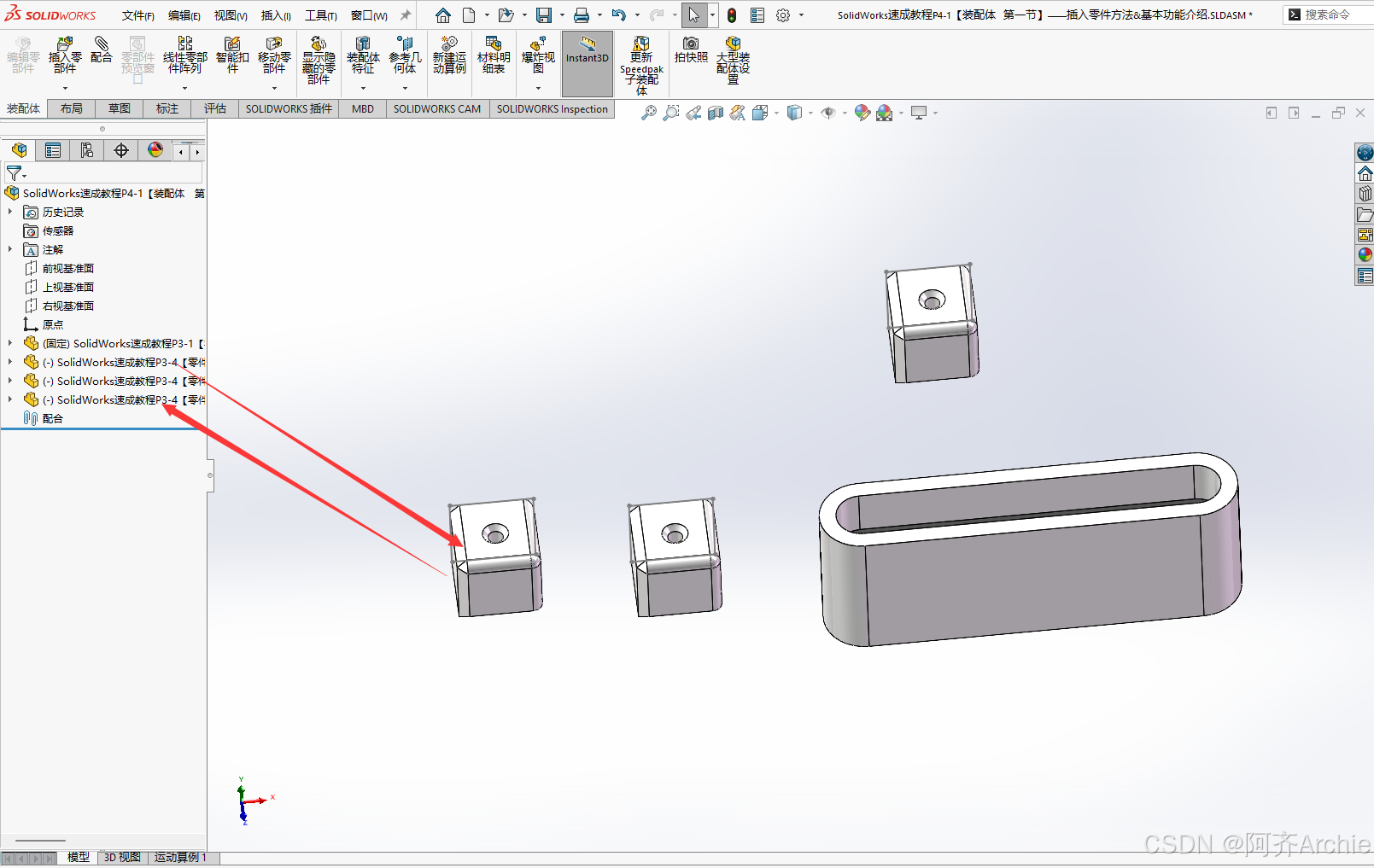Open the Linear Component Pattern dropdown arrow
Viewport: 1374px width, 868px height.
click(184, 88)
